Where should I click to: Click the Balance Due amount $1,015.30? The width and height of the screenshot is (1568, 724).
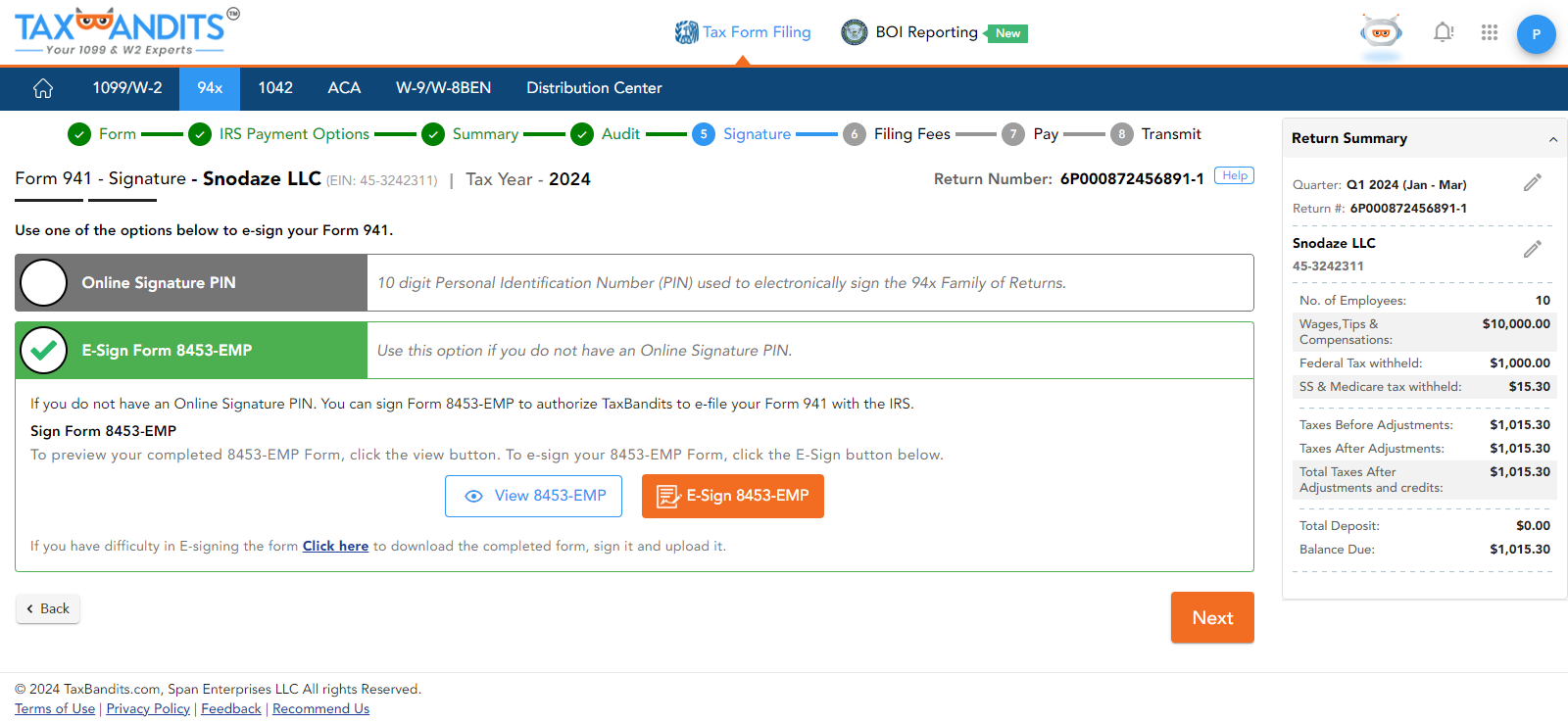click(1520, 550)
